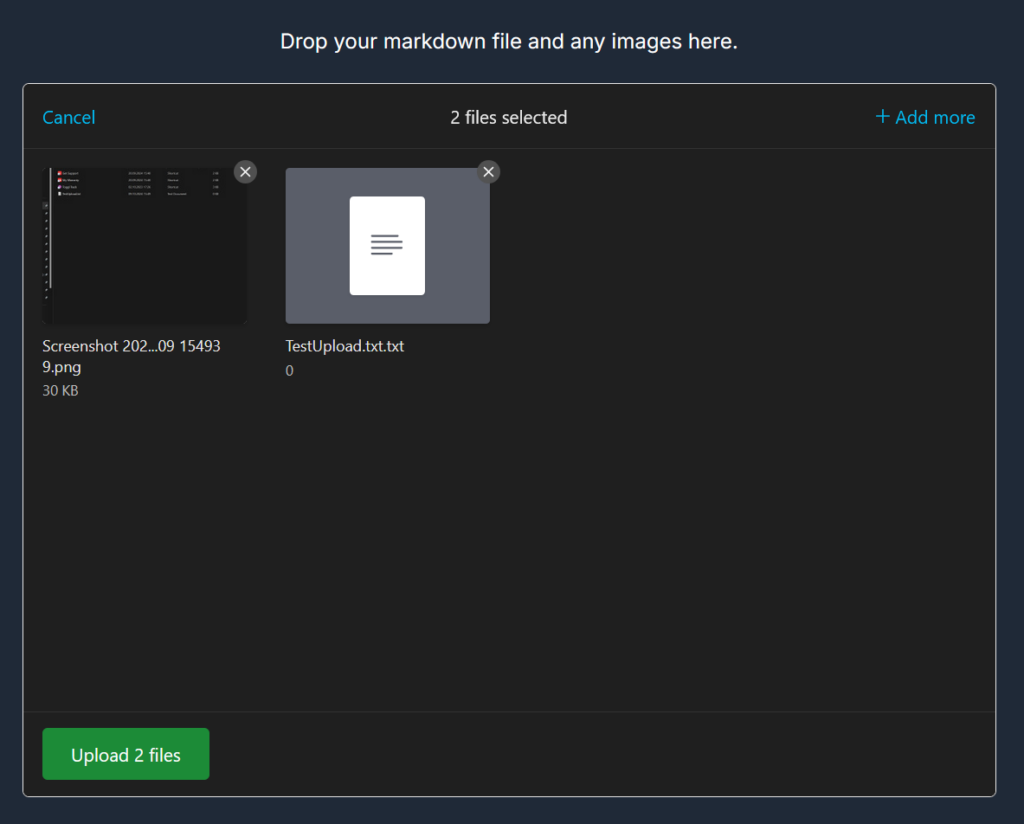Click the 0 size label under TestUpload
Viewport: 1024px width, 824px height.
click(x=290, y=371)
